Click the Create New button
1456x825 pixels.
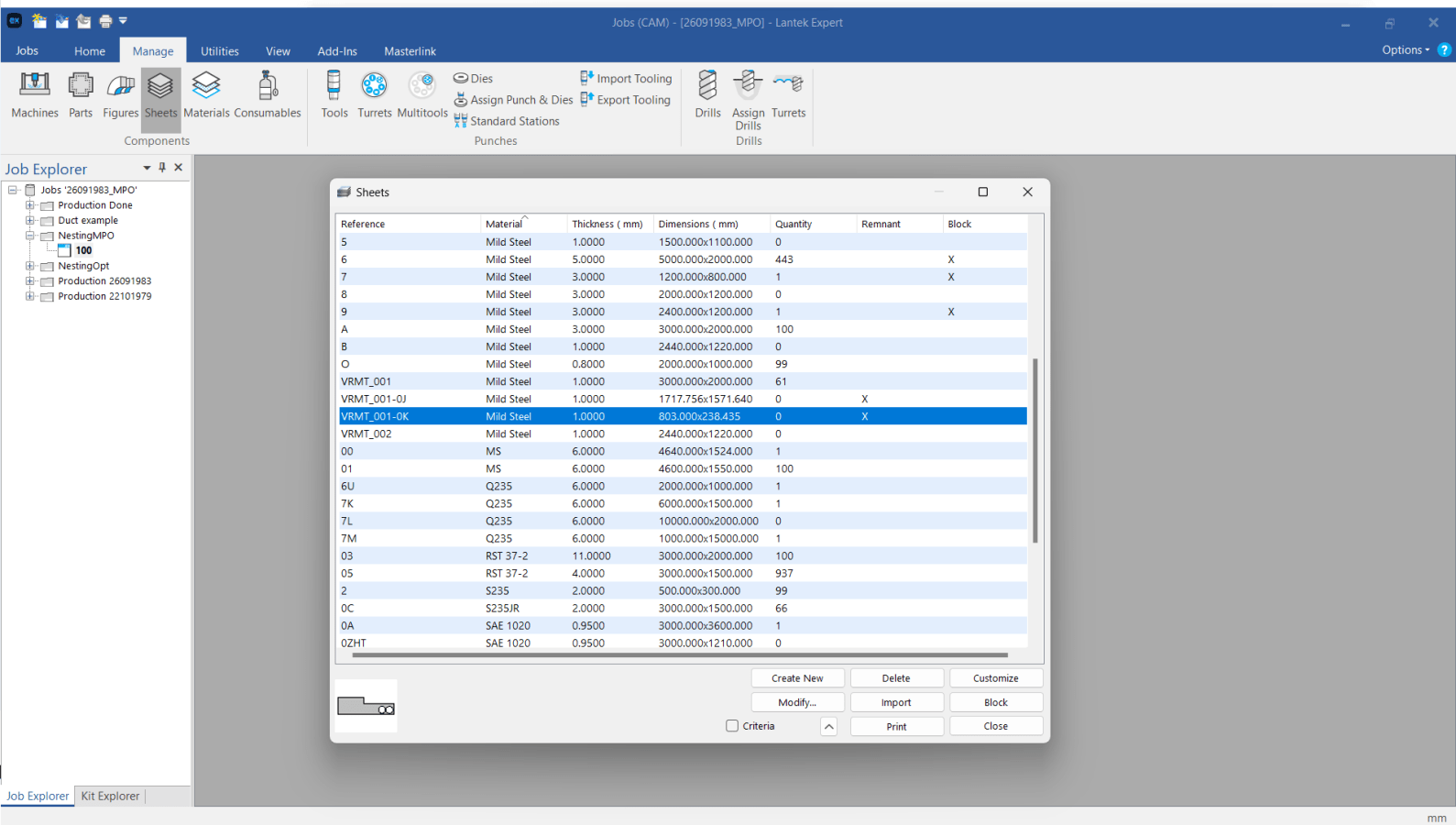797,678
